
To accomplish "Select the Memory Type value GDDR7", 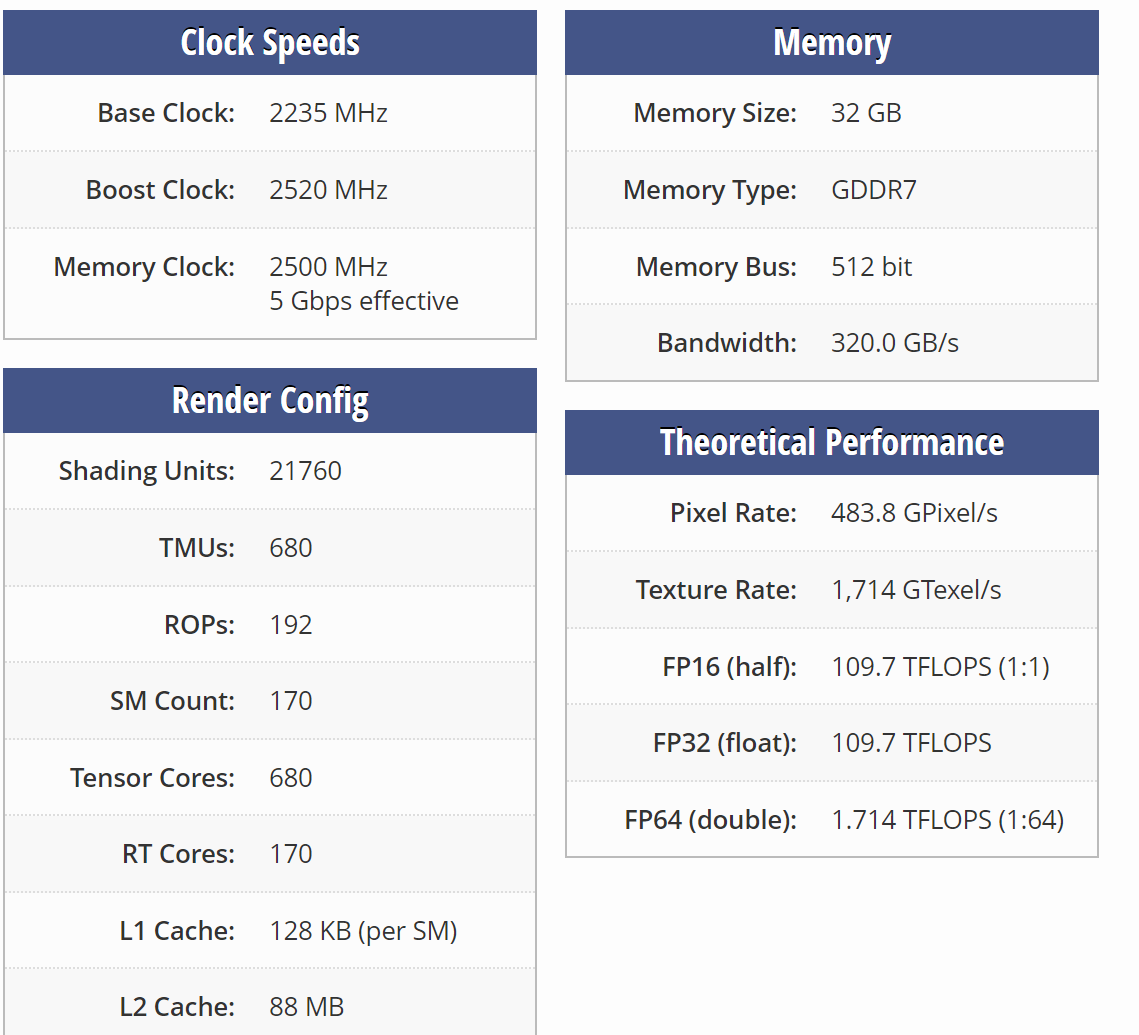I will pyautogui.click(x=874, y=190).
